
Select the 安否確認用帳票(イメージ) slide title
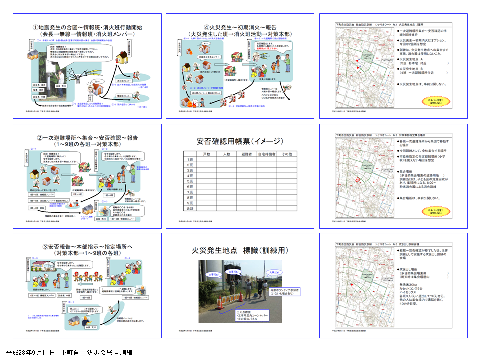click(240, 141)
